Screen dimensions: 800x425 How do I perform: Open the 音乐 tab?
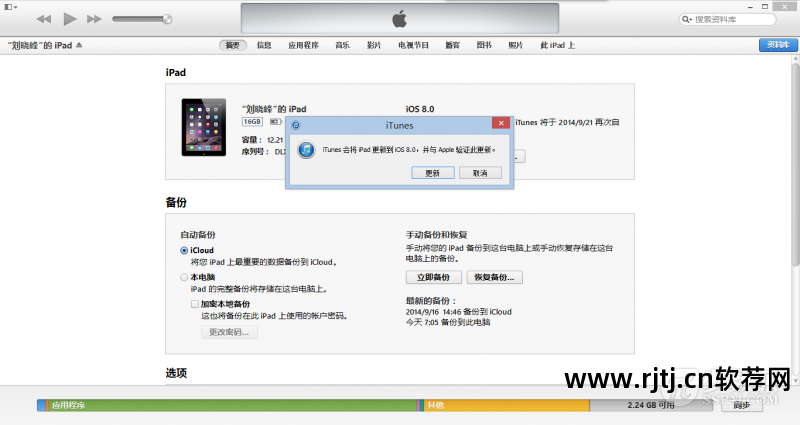click(342, 45)
